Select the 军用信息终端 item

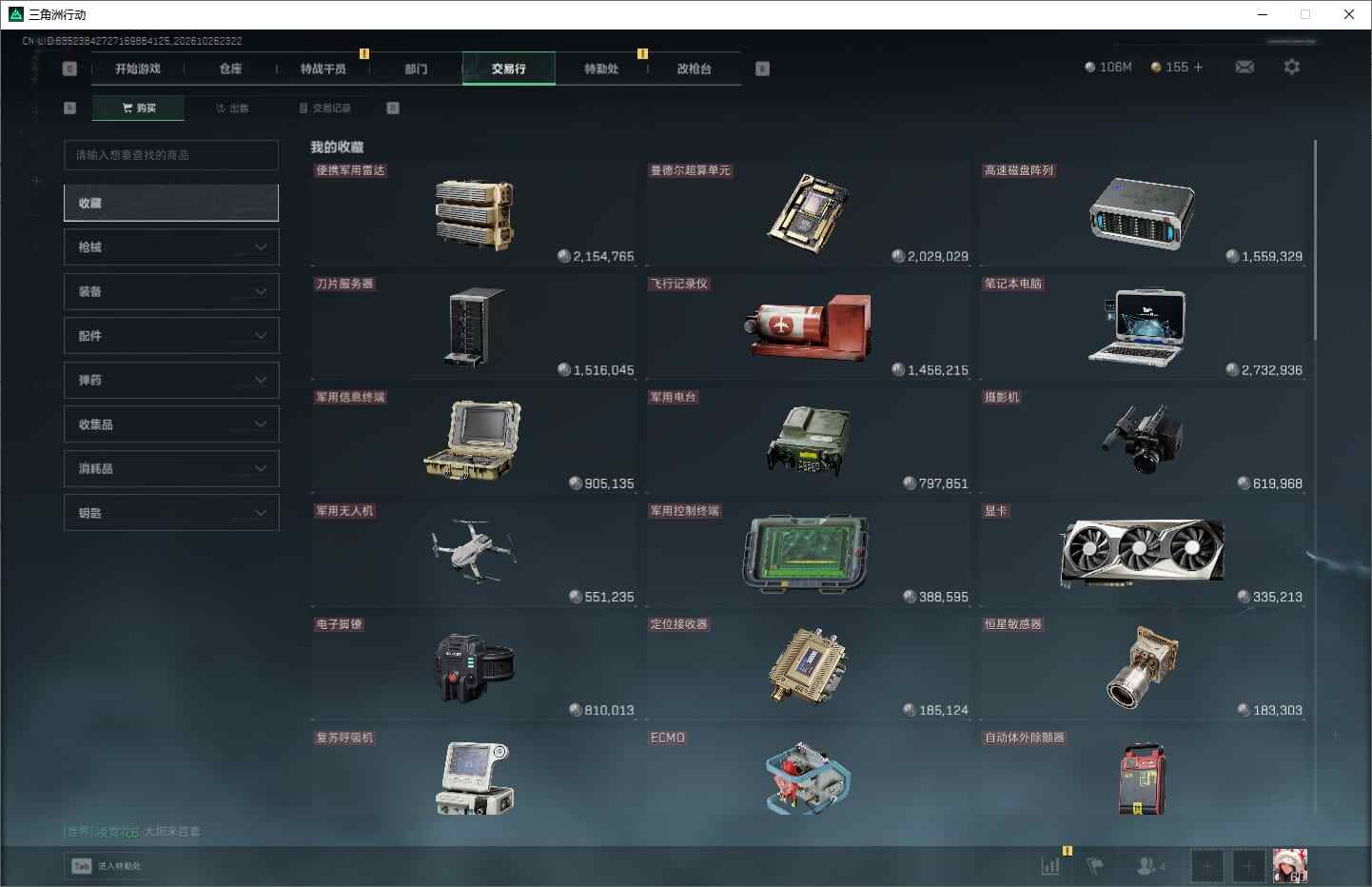coord(473,441)
